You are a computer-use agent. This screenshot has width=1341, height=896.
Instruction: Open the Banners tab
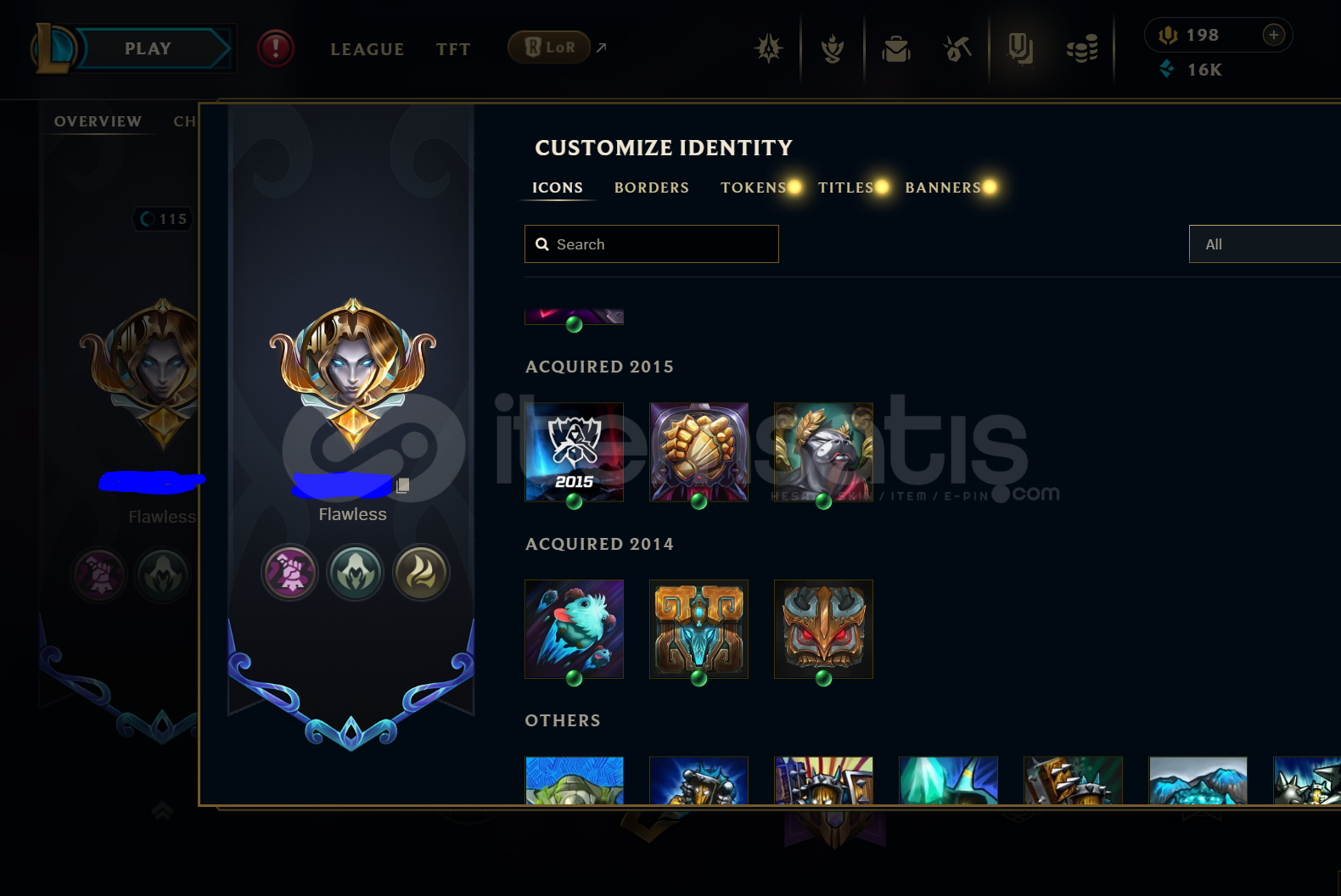(943, 188)
